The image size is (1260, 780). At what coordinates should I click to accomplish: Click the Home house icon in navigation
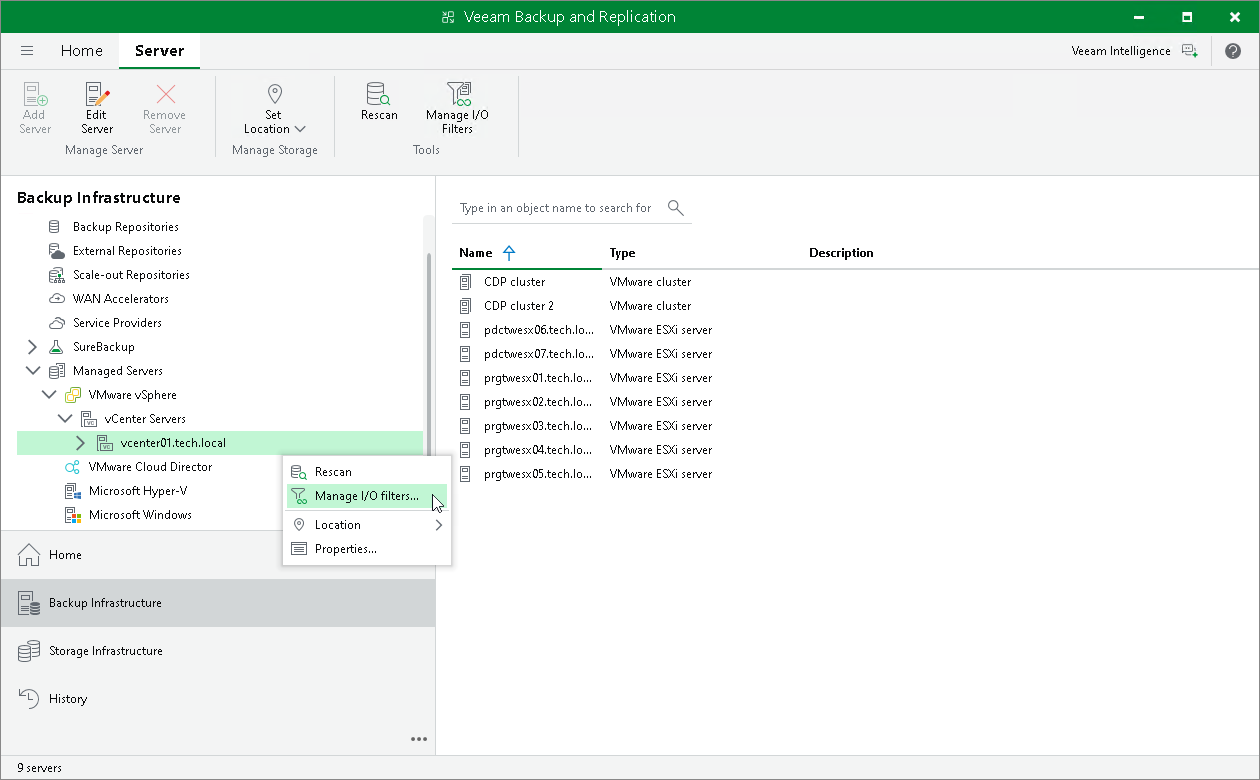[29, 555]
